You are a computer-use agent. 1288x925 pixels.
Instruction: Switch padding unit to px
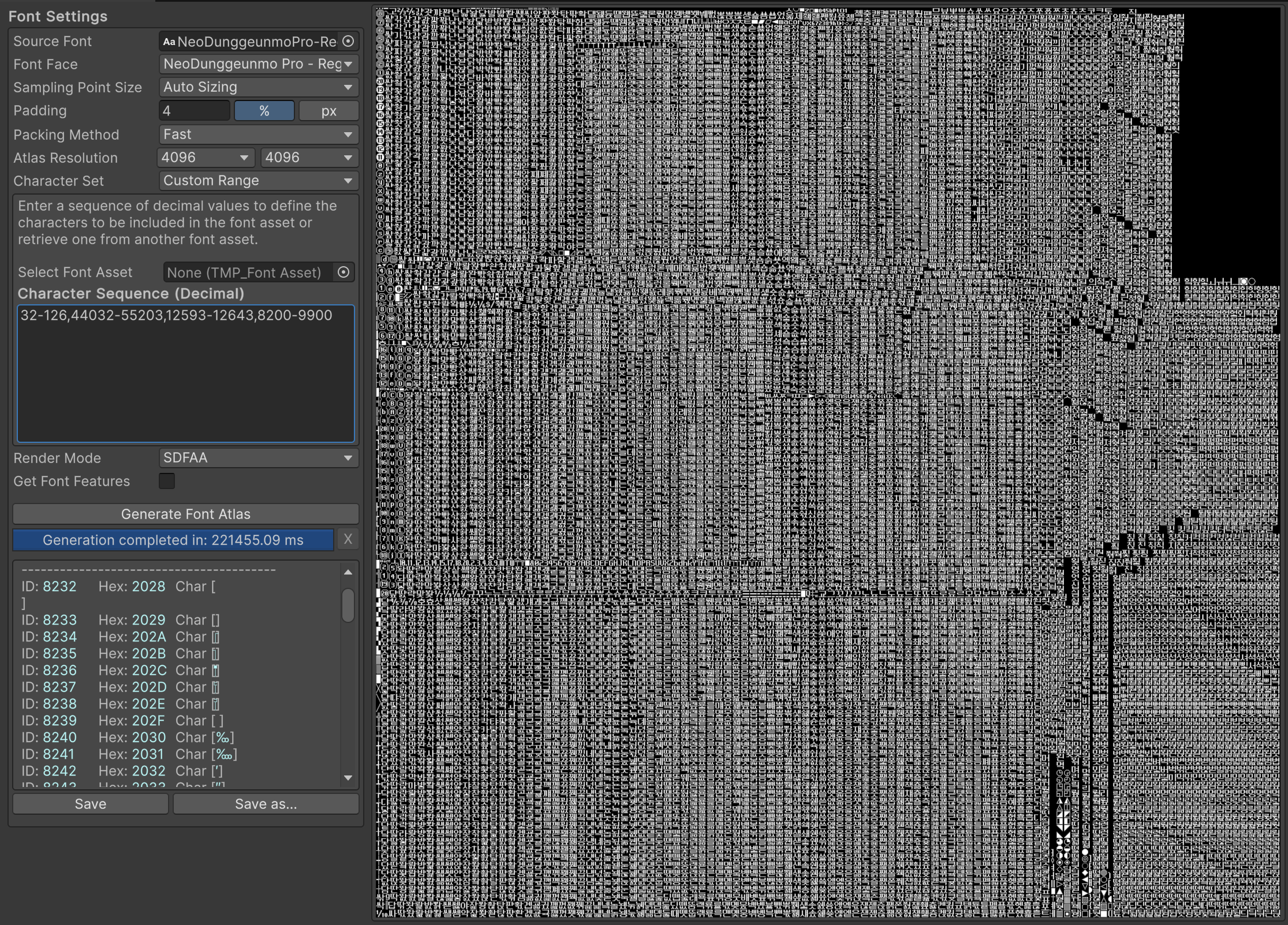click(x=328, y=111)
